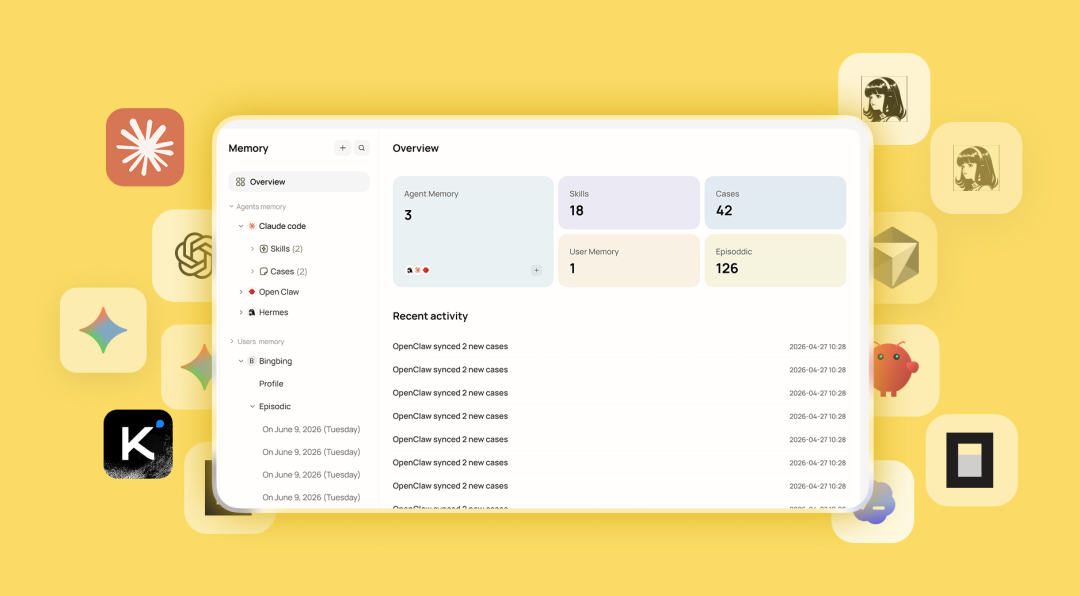Collapse the Episodic tree node
Viewport: 1080px width, 596px height.
click(x=252, y=407)
